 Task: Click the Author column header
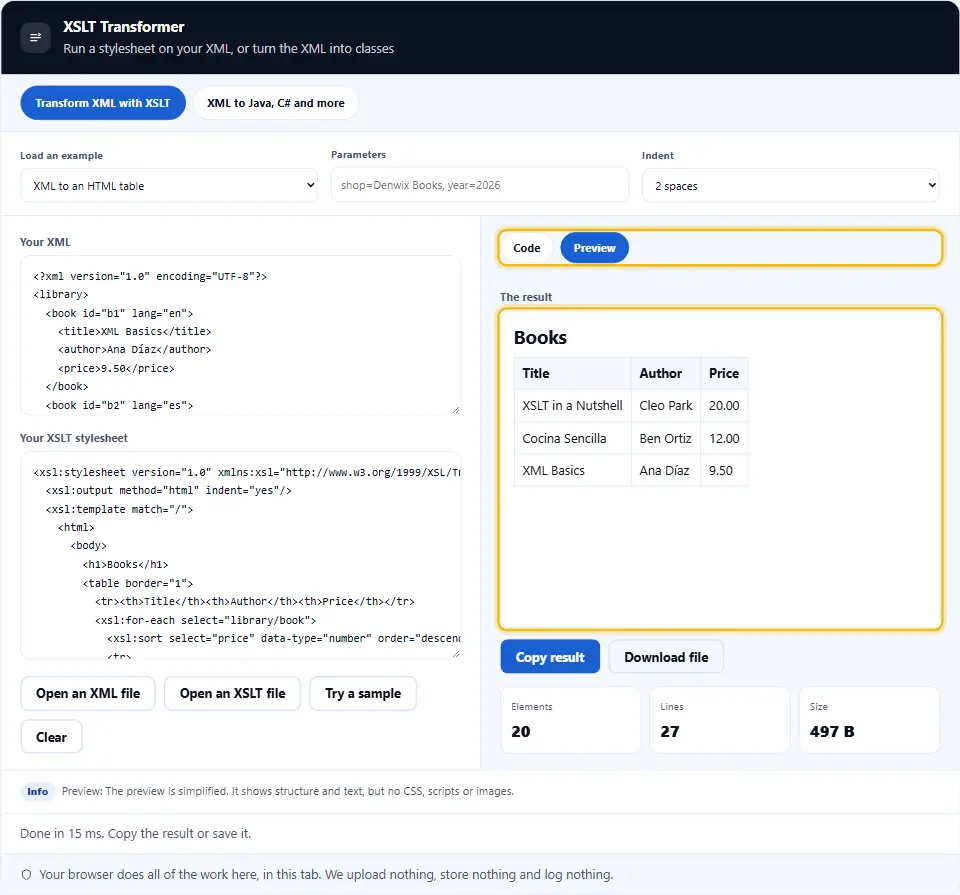666,373
